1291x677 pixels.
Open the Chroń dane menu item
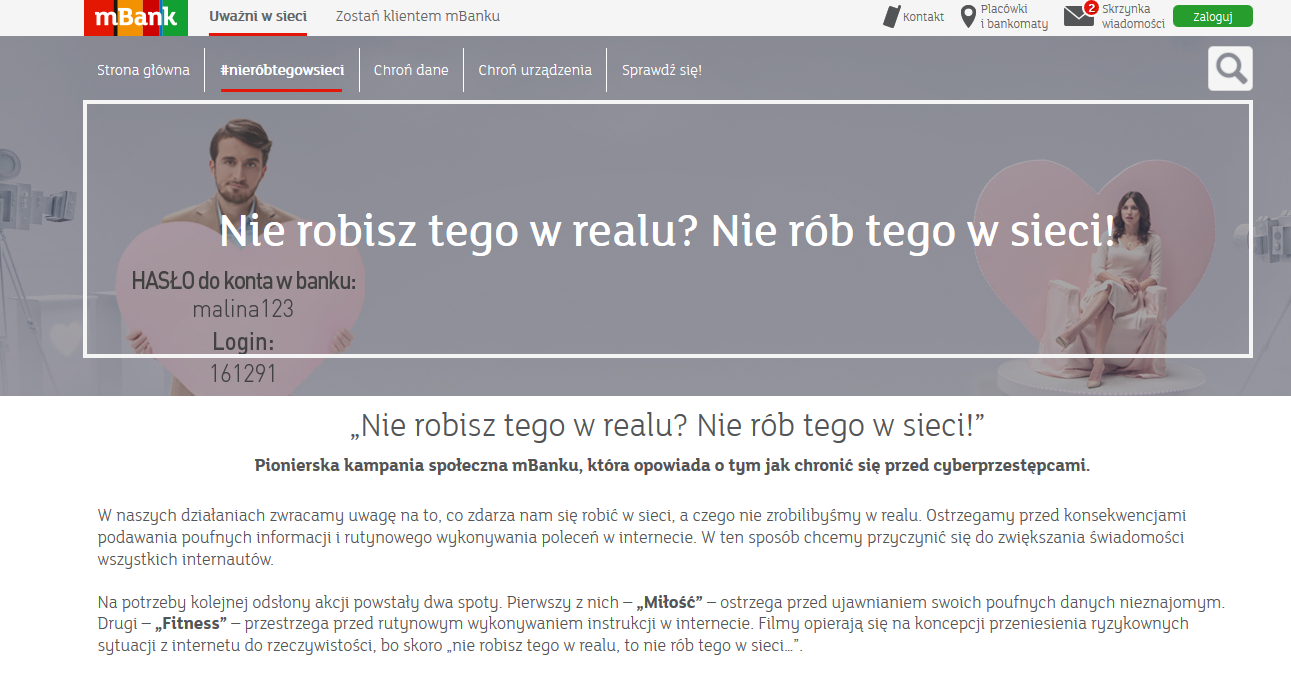tap(411, 70)
